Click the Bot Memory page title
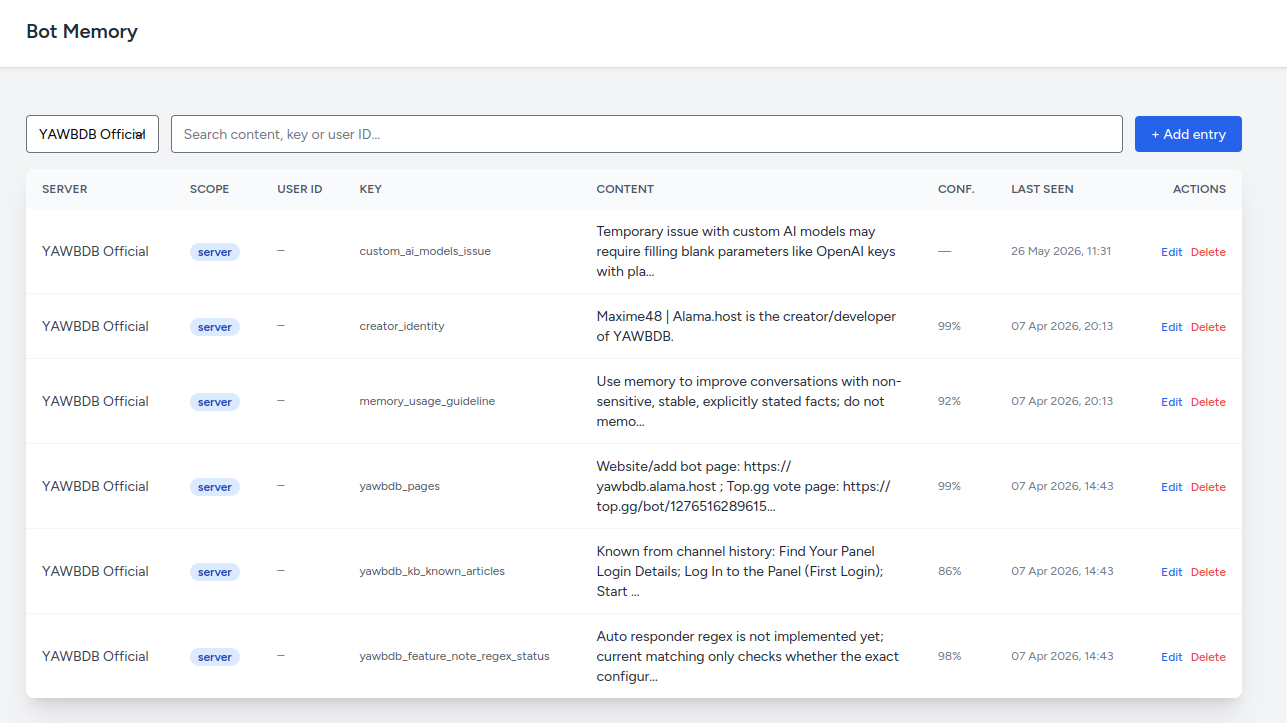1287x723 pixels. point(82,31)
